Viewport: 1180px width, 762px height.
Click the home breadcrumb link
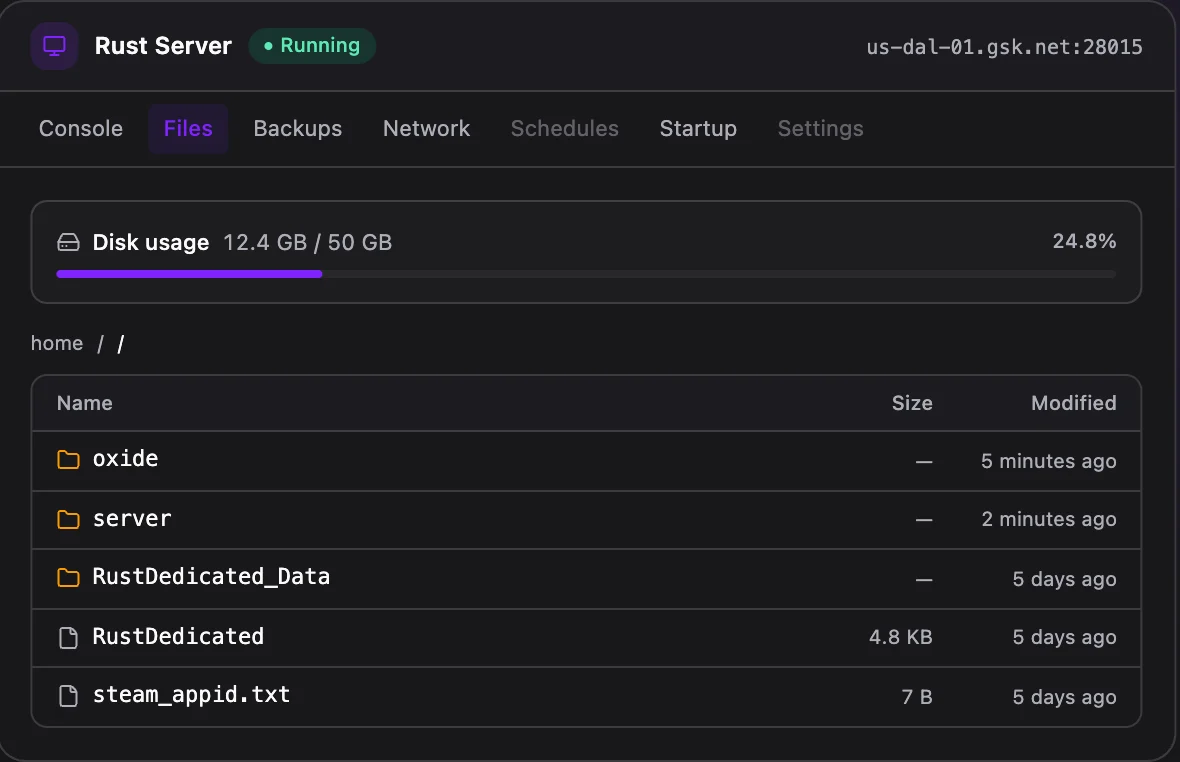coord(57,343)
